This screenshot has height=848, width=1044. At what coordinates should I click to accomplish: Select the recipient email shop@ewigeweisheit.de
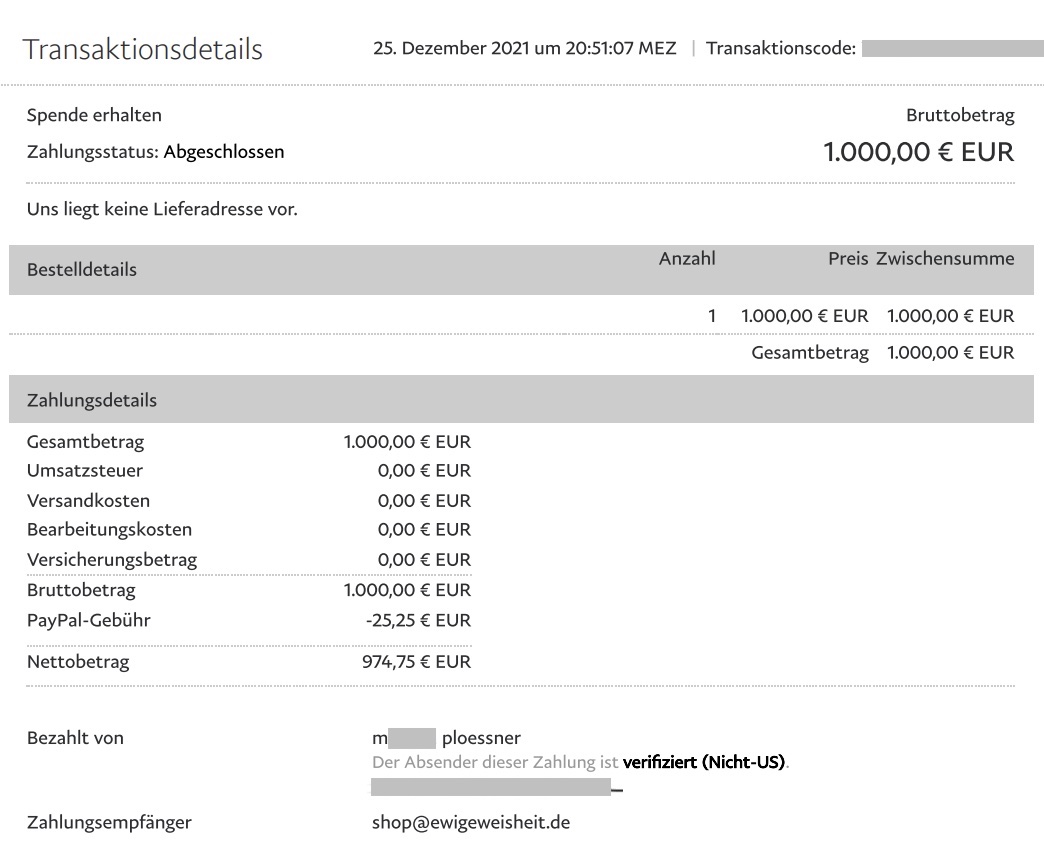tap(471, 822)
